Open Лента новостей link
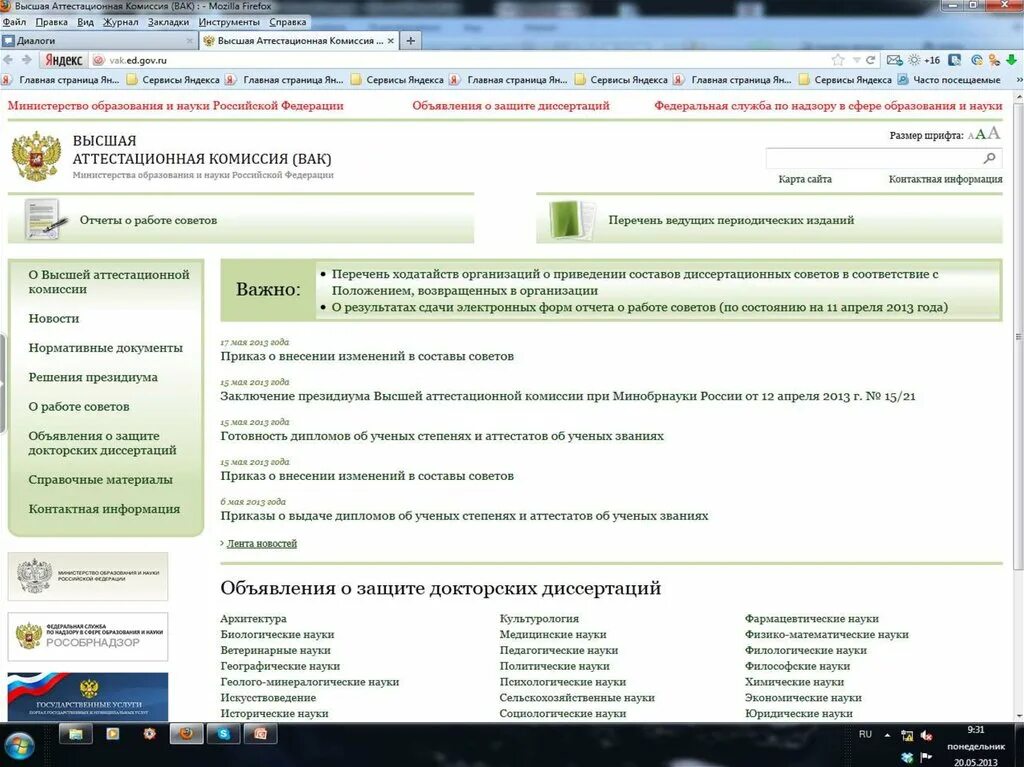 [261, 544]
